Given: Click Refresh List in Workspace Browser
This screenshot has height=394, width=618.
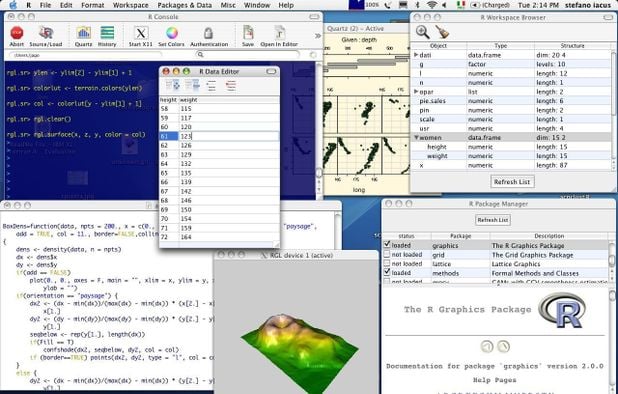Looking at the screenshot, I should pos(512,182).
